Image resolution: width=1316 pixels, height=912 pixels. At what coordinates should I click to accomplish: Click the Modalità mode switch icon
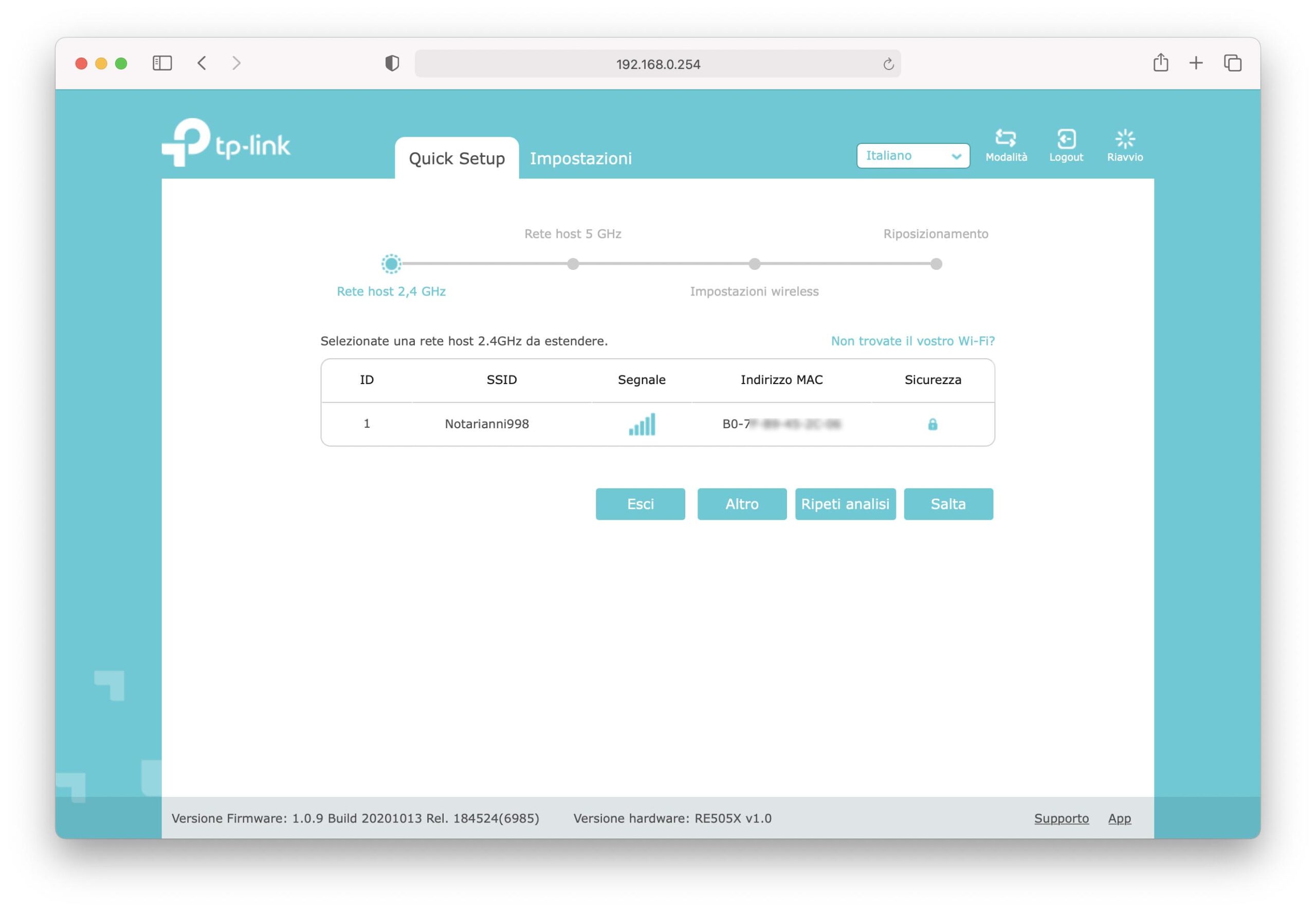pos(1006,139)
